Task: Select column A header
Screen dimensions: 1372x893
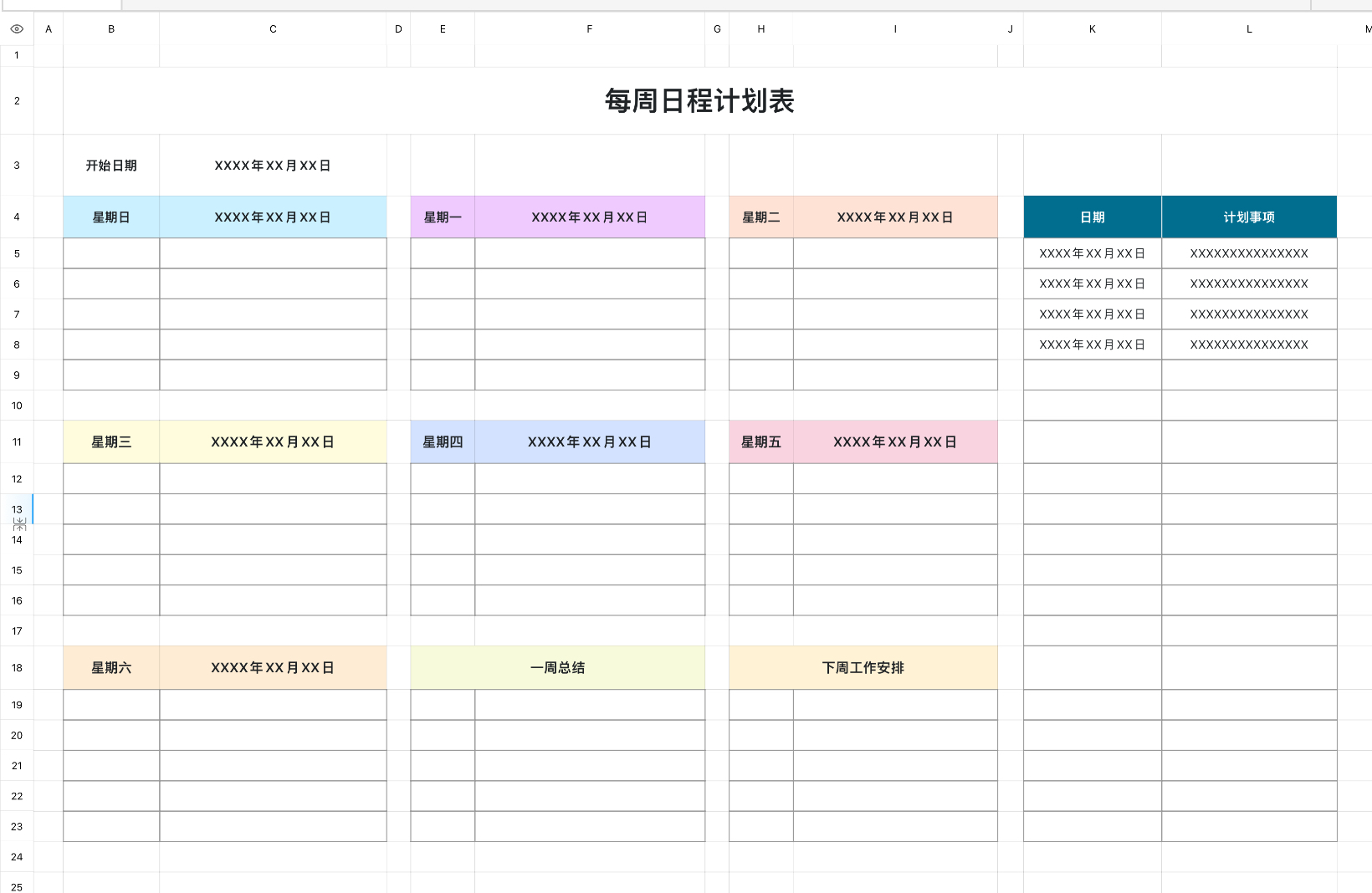Action: pos(49,29)
